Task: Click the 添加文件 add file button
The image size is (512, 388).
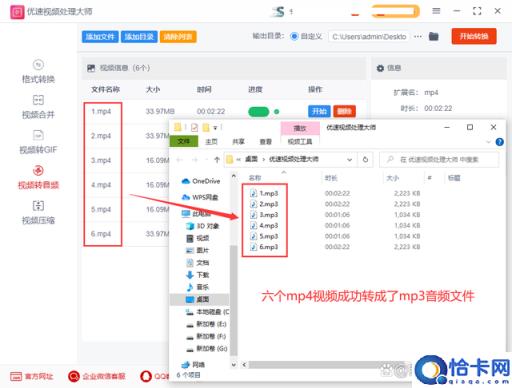Action: coord(100,36)
